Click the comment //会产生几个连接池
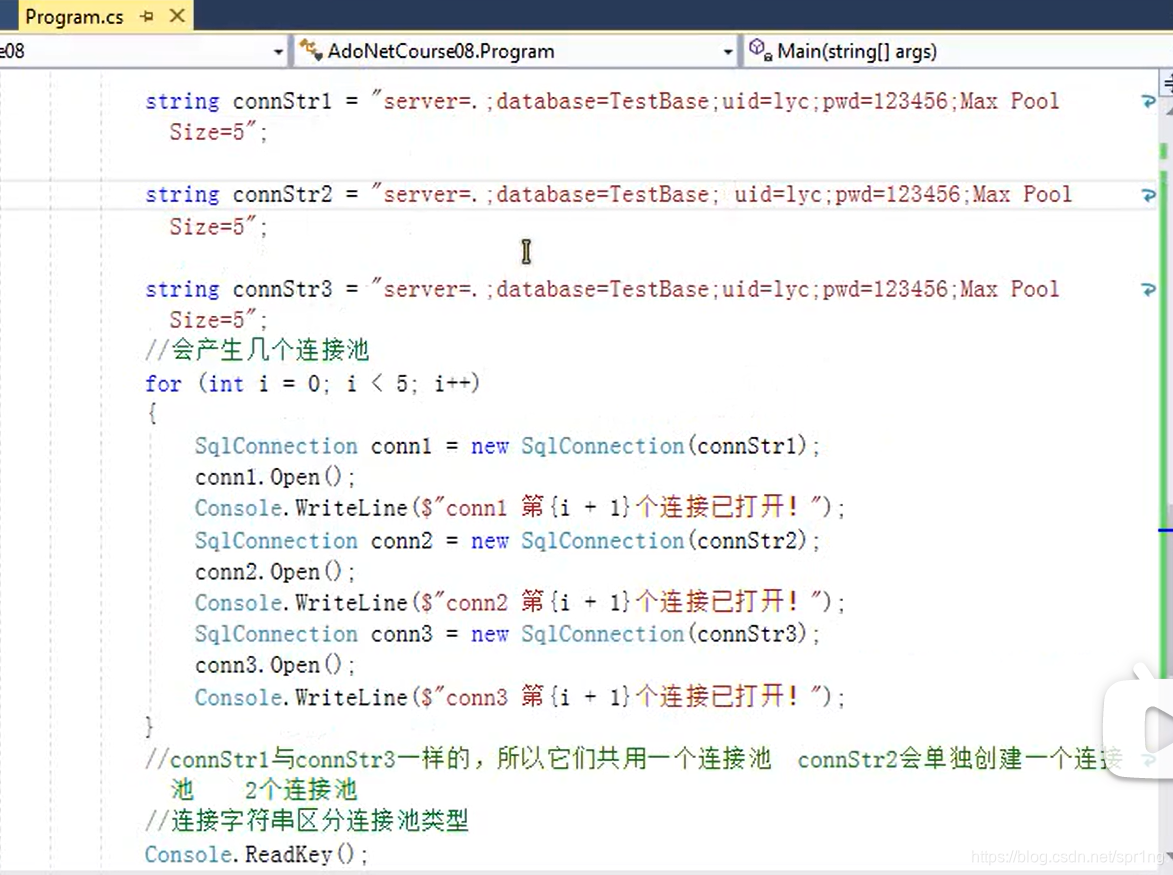 click(x=257, y=350)
